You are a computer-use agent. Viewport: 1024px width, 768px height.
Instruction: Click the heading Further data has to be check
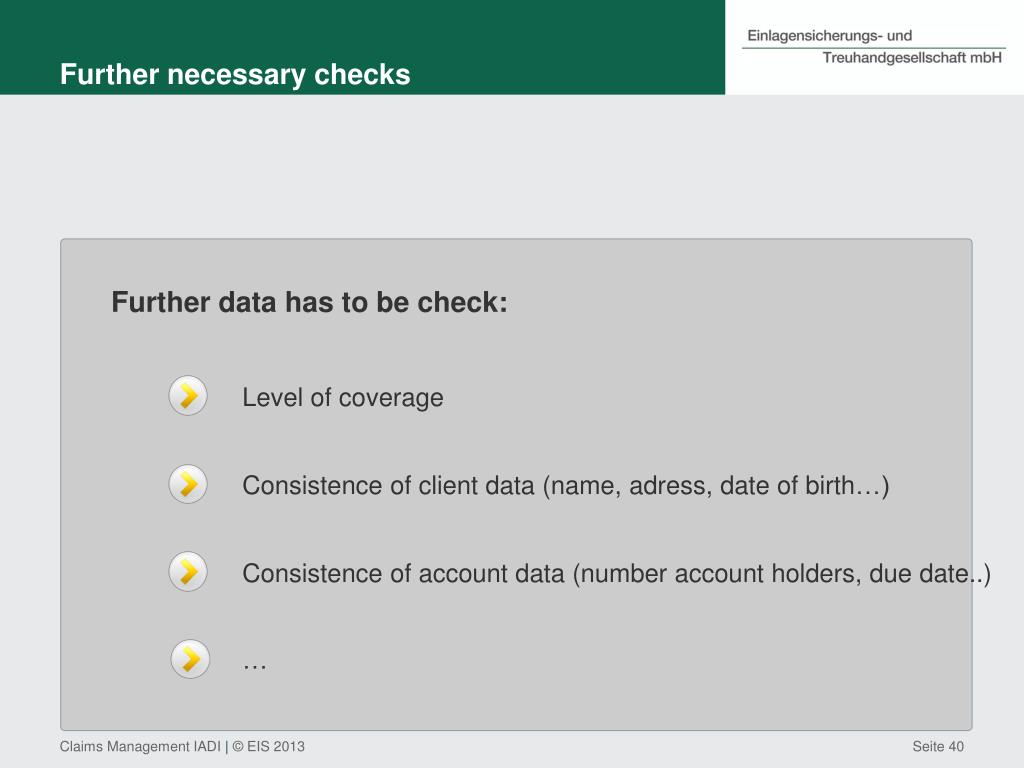[x=310, y=302]
